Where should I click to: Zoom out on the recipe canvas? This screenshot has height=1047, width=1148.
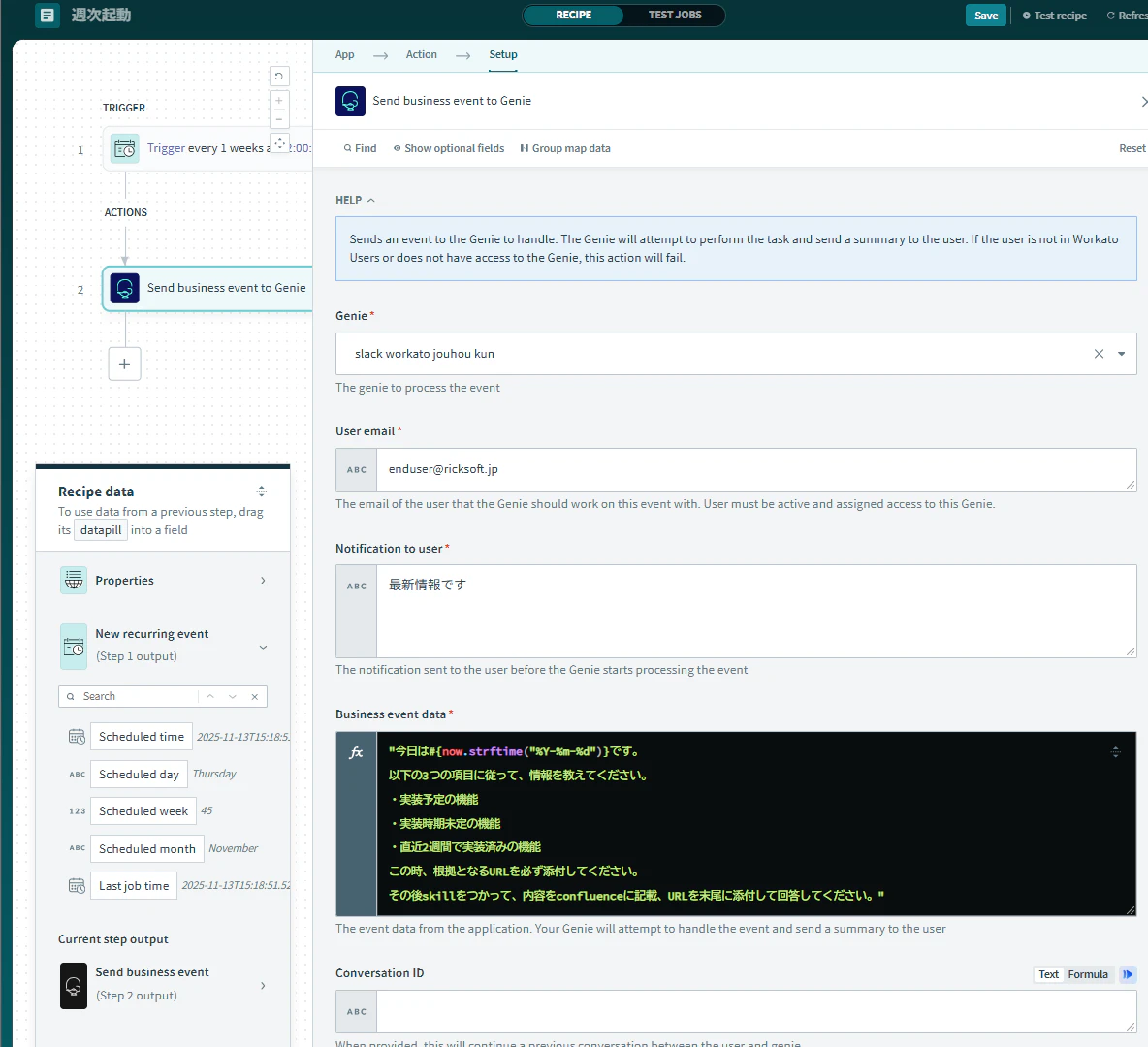pyautogui.click(x=279, y=119)
